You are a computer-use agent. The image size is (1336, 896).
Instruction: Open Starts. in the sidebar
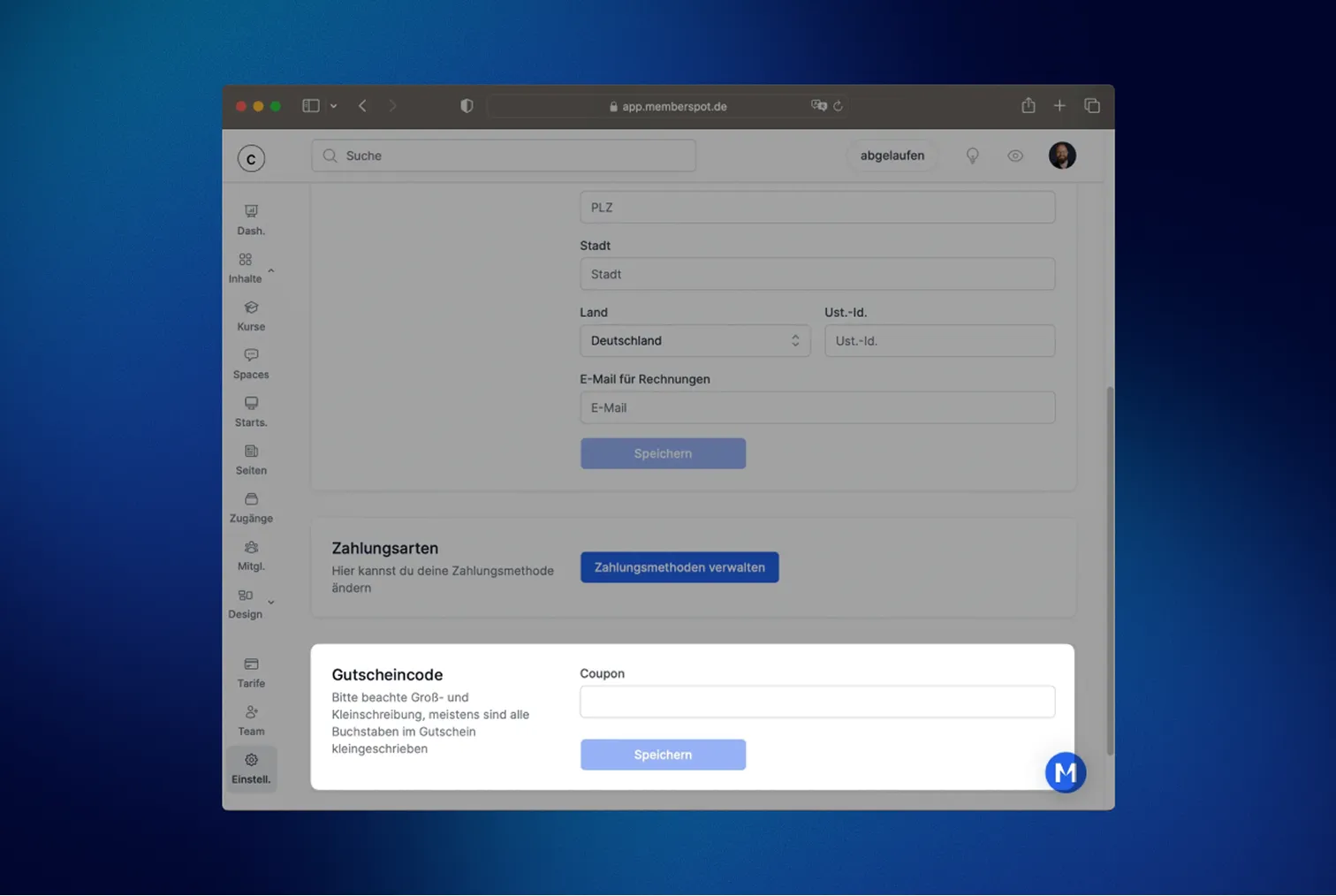(251, 412)
